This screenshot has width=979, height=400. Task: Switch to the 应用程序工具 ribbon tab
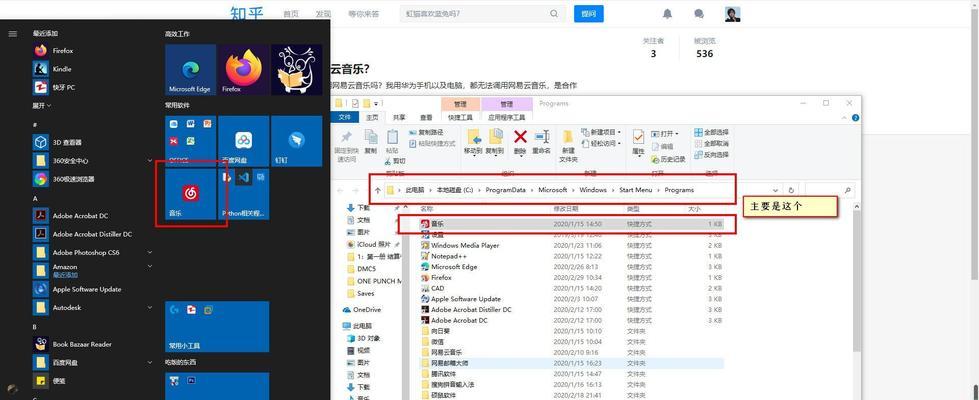[506, 117]
